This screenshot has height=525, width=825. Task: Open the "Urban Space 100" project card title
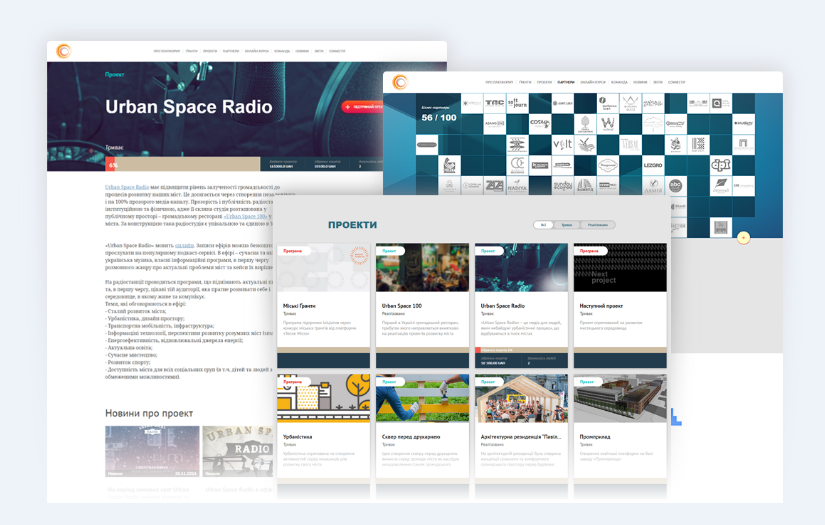tap(402, 306)
